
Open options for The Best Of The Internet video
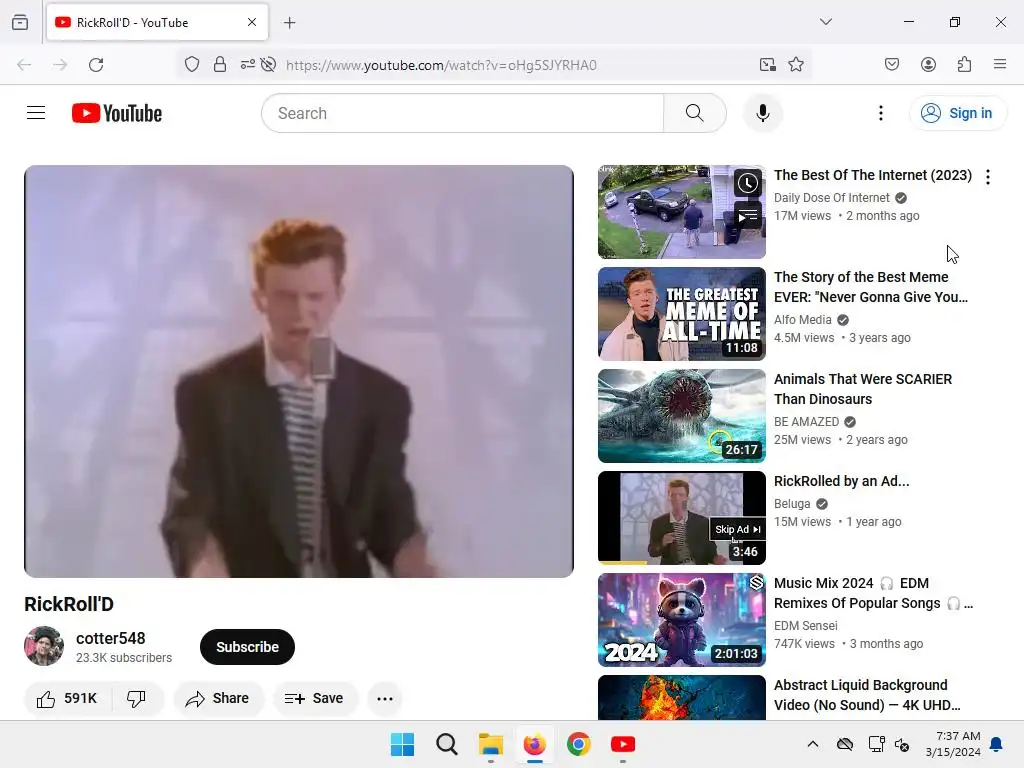(987, 177)
